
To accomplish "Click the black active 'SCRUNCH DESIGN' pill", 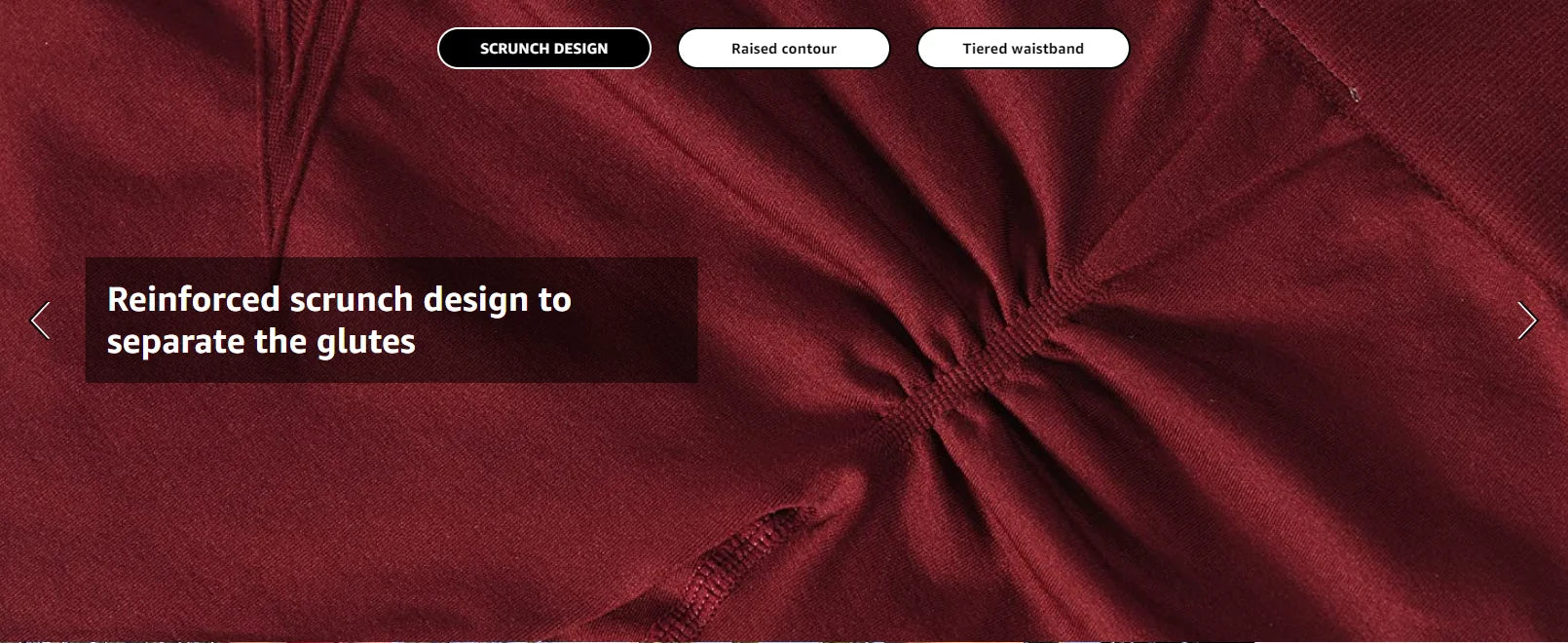I will [x=544, y=49].
